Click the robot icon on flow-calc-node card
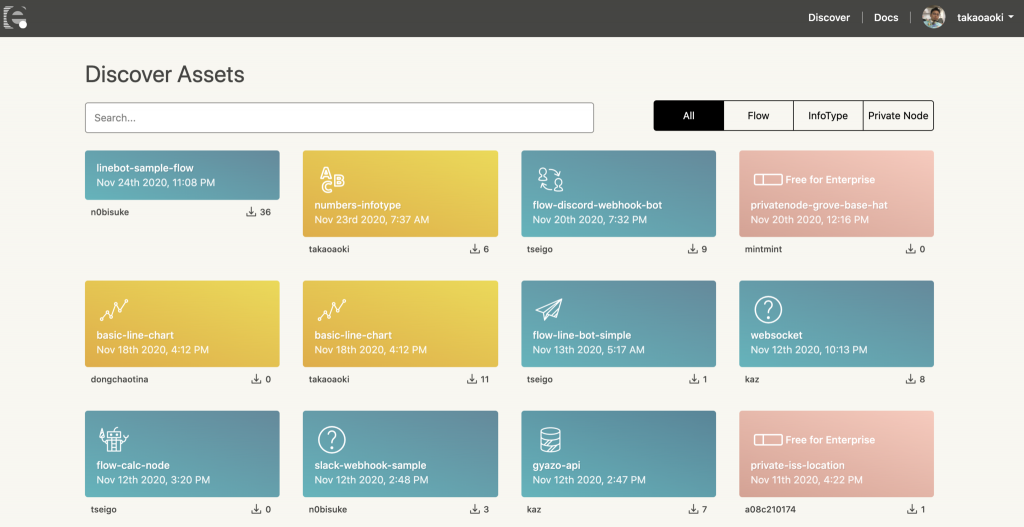 (x=113, y=439)
